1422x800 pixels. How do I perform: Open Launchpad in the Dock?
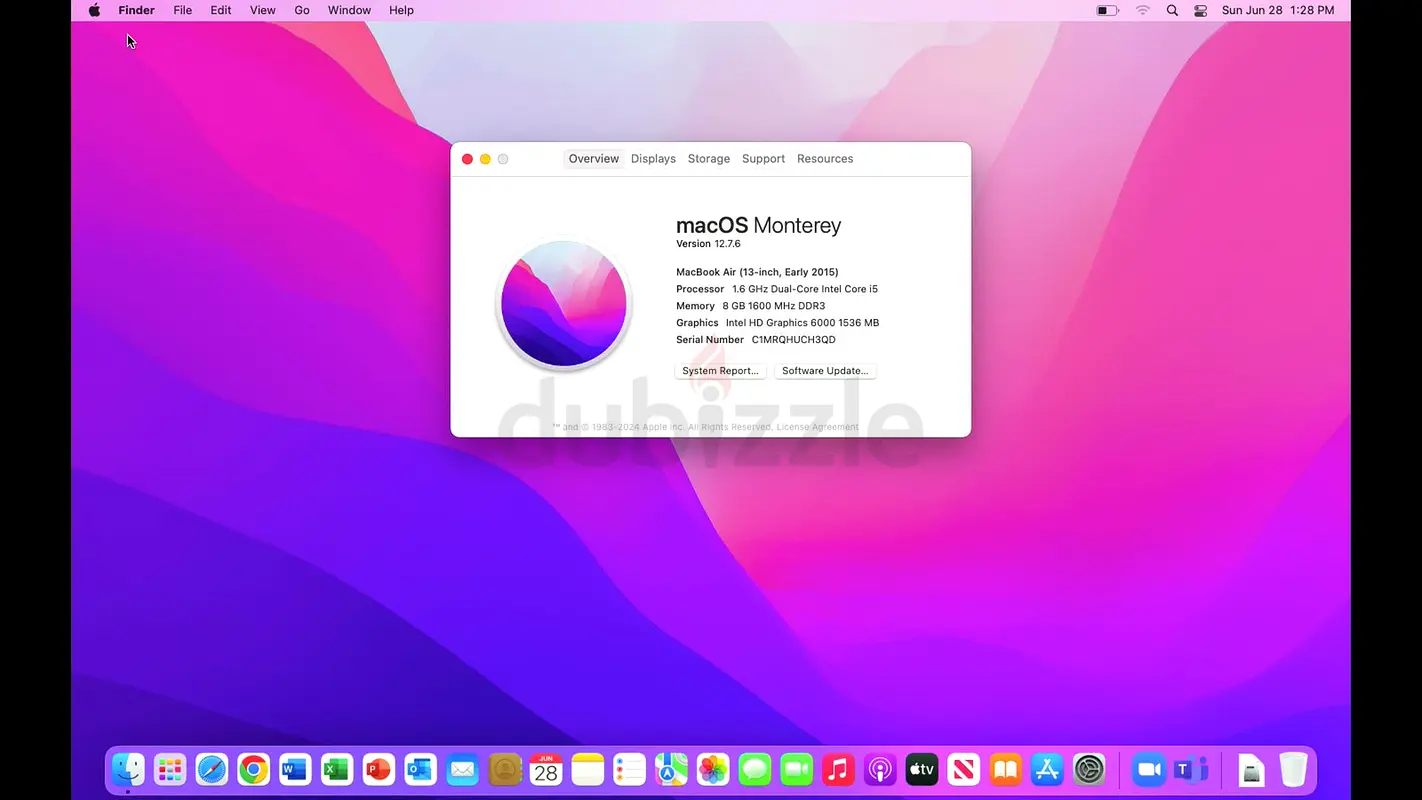[170, 769]
